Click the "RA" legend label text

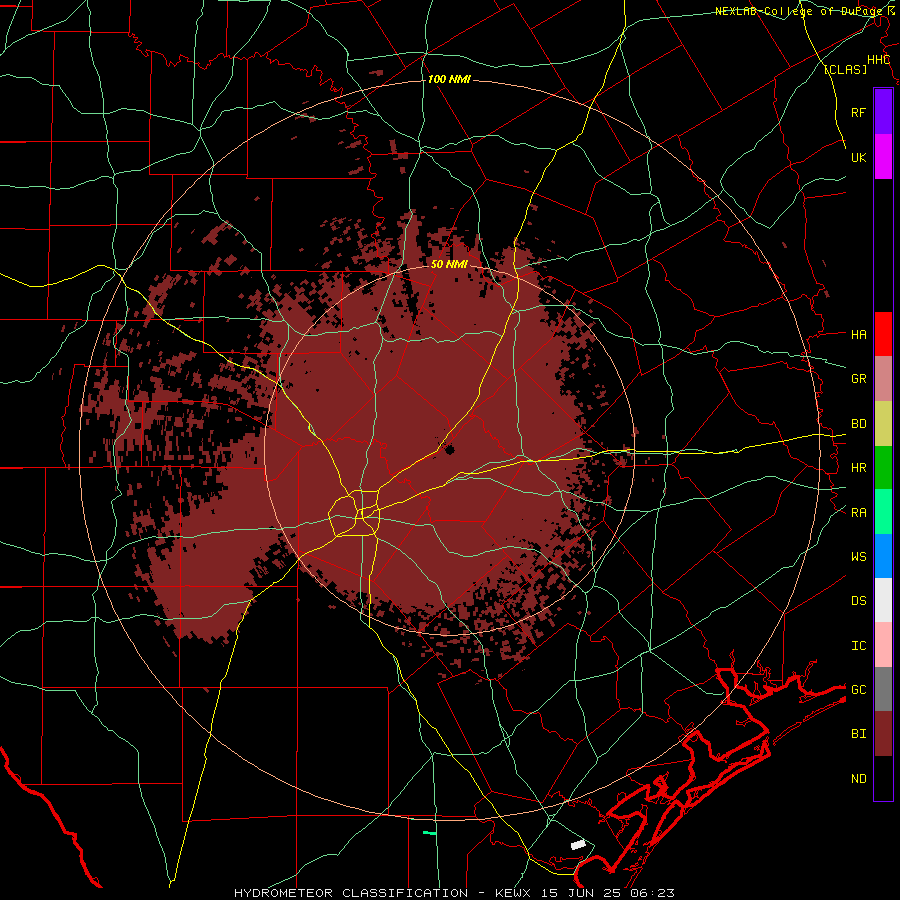click(858, 513)
